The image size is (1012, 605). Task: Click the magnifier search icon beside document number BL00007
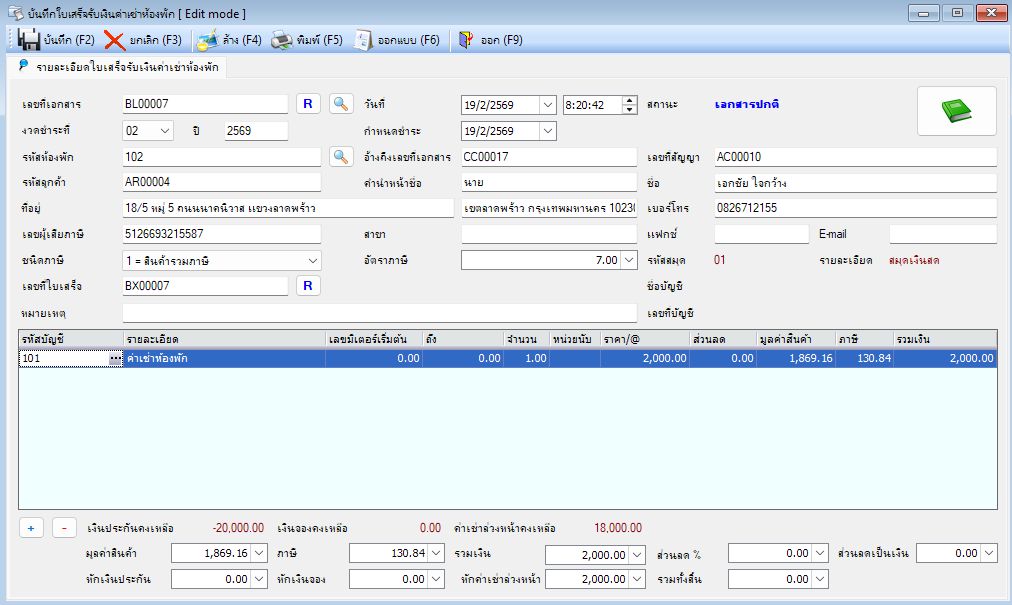click(341, 103)
